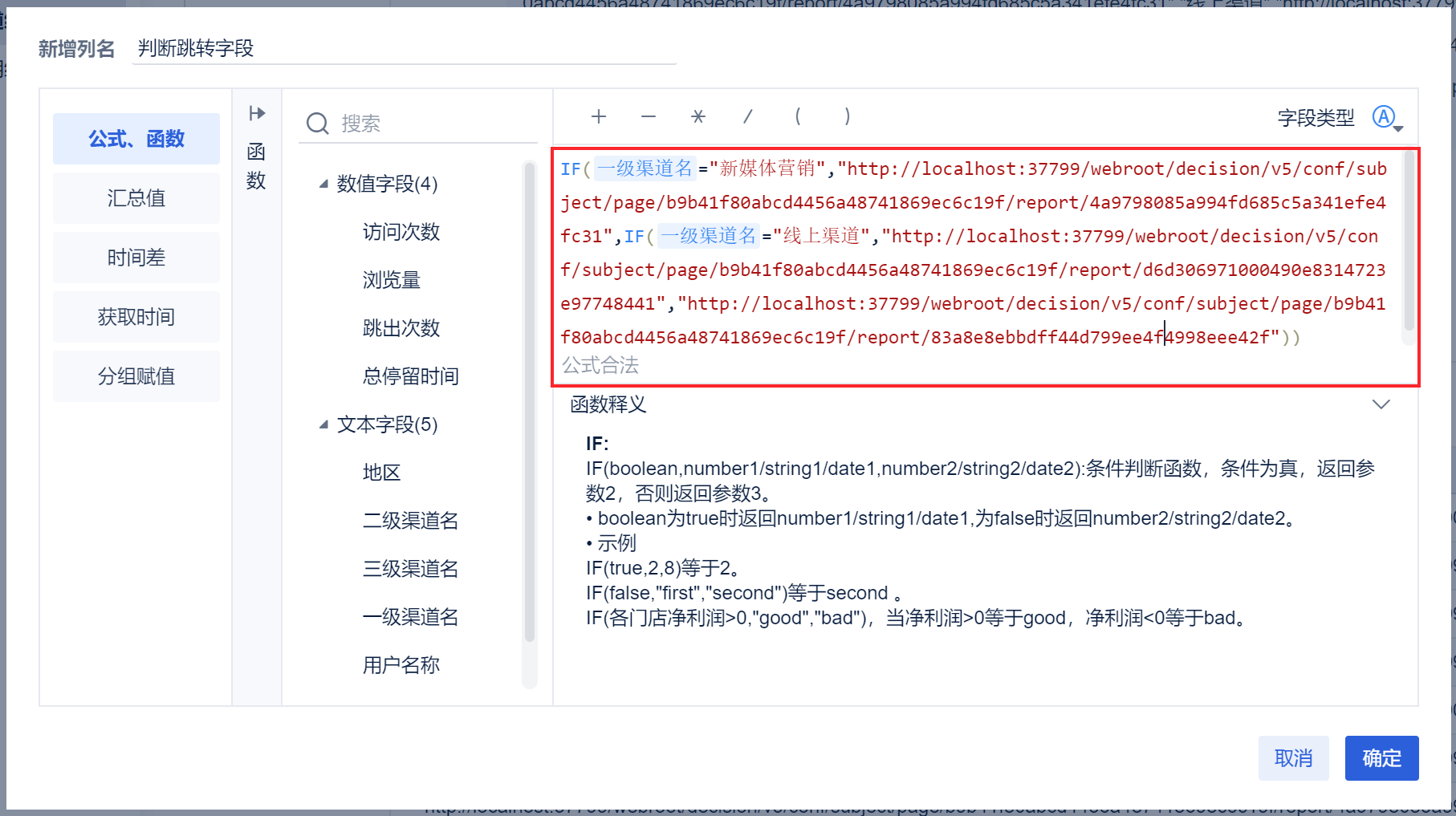Insert the minus operator

649,117
